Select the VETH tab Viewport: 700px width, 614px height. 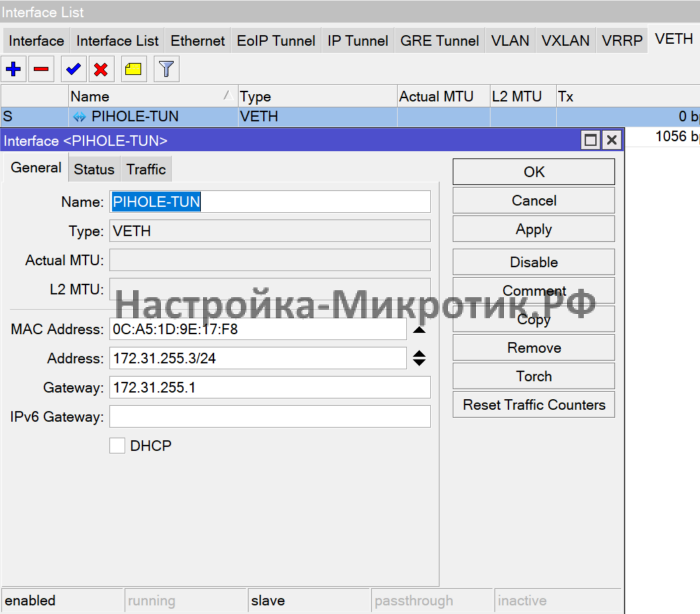pyautogui.click(x=674, y=39)
